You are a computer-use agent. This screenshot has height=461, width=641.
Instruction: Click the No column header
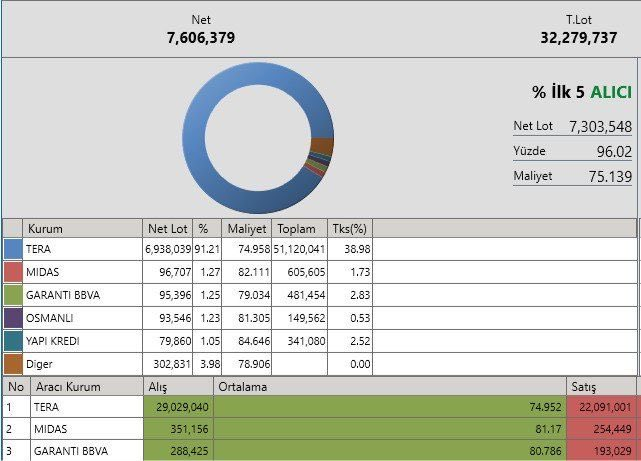tap(16, 387)
